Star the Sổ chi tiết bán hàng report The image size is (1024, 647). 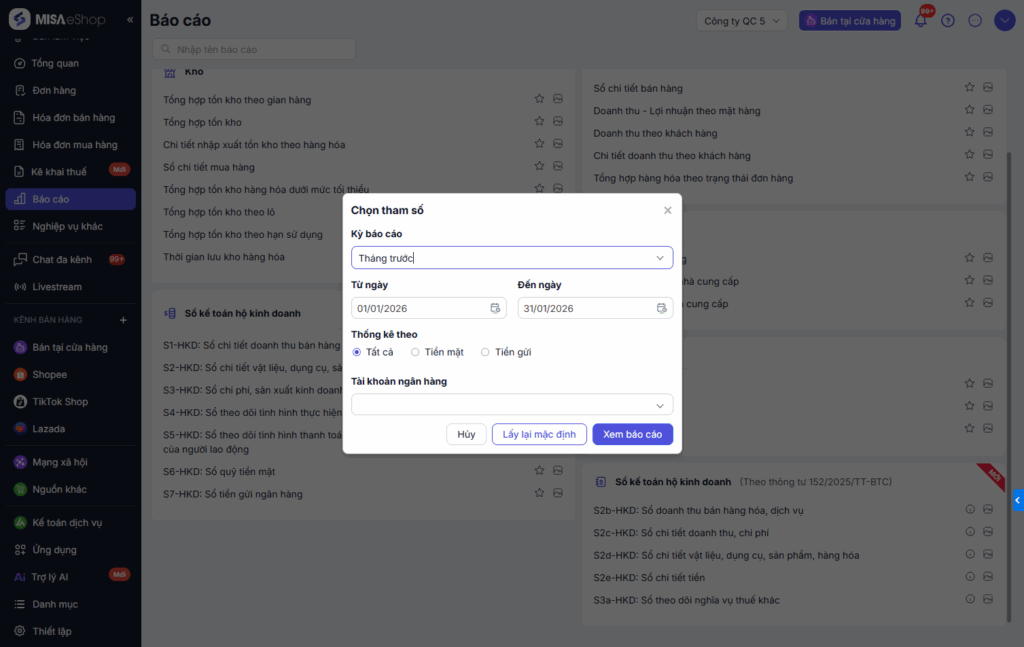click(969, 88)
